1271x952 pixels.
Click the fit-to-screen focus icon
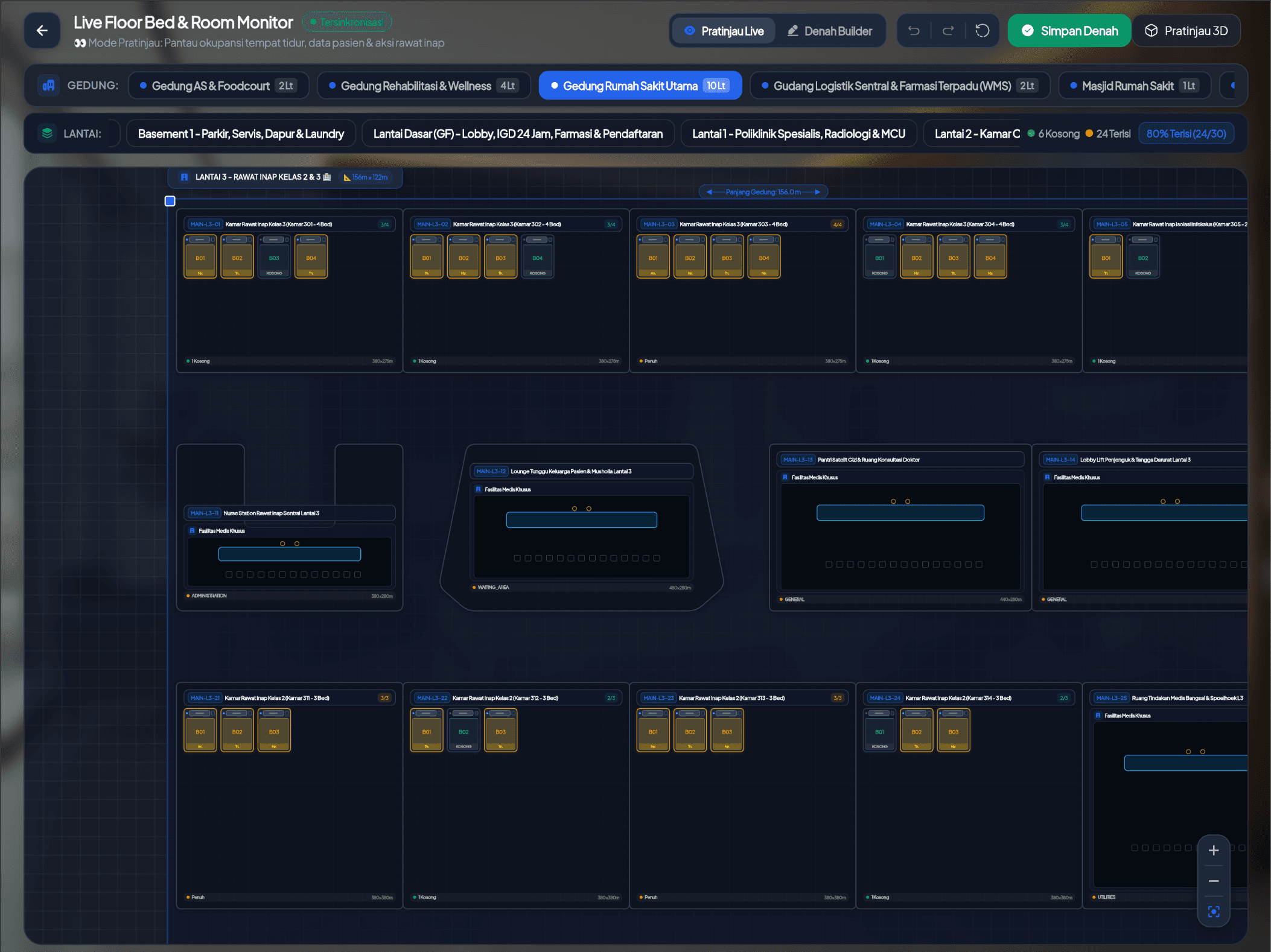pos(1214,912)
